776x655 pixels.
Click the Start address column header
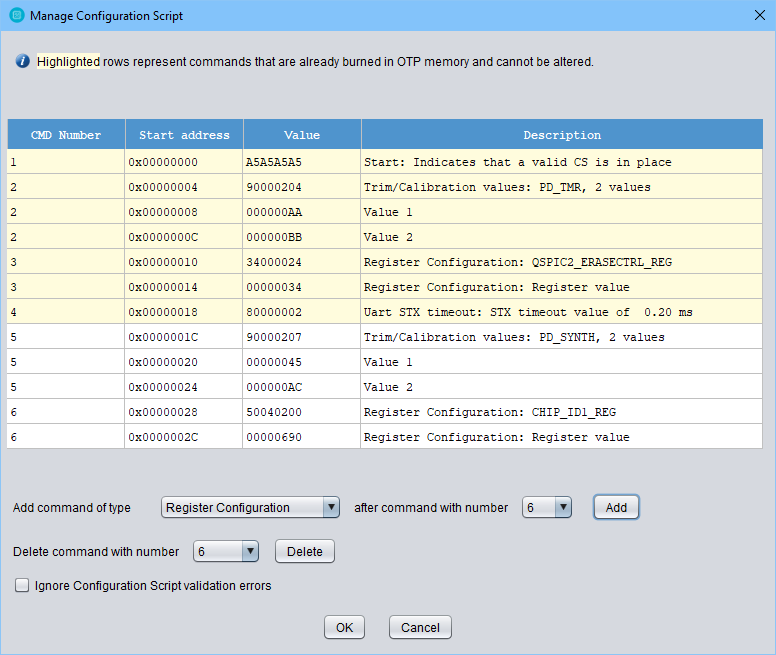184,135
